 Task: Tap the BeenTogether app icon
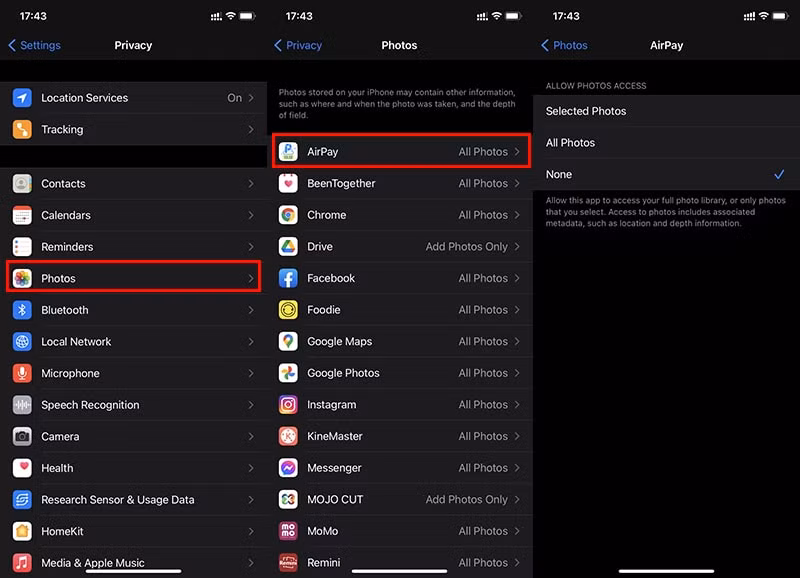pos(288,184)
